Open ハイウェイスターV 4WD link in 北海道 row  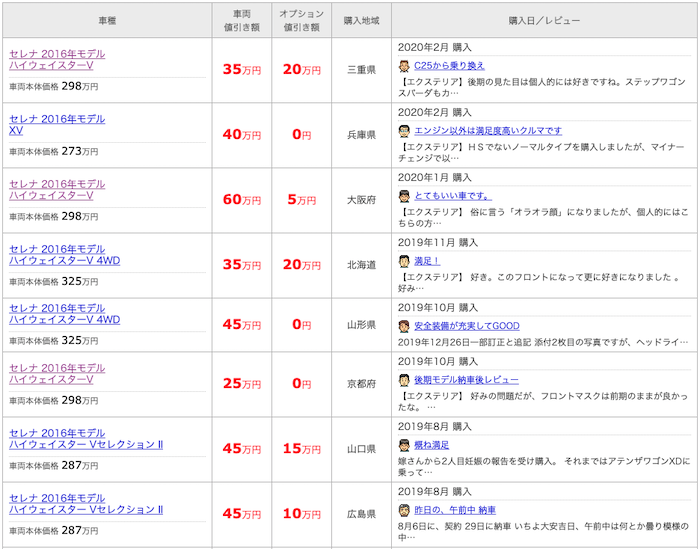(65, 255)
